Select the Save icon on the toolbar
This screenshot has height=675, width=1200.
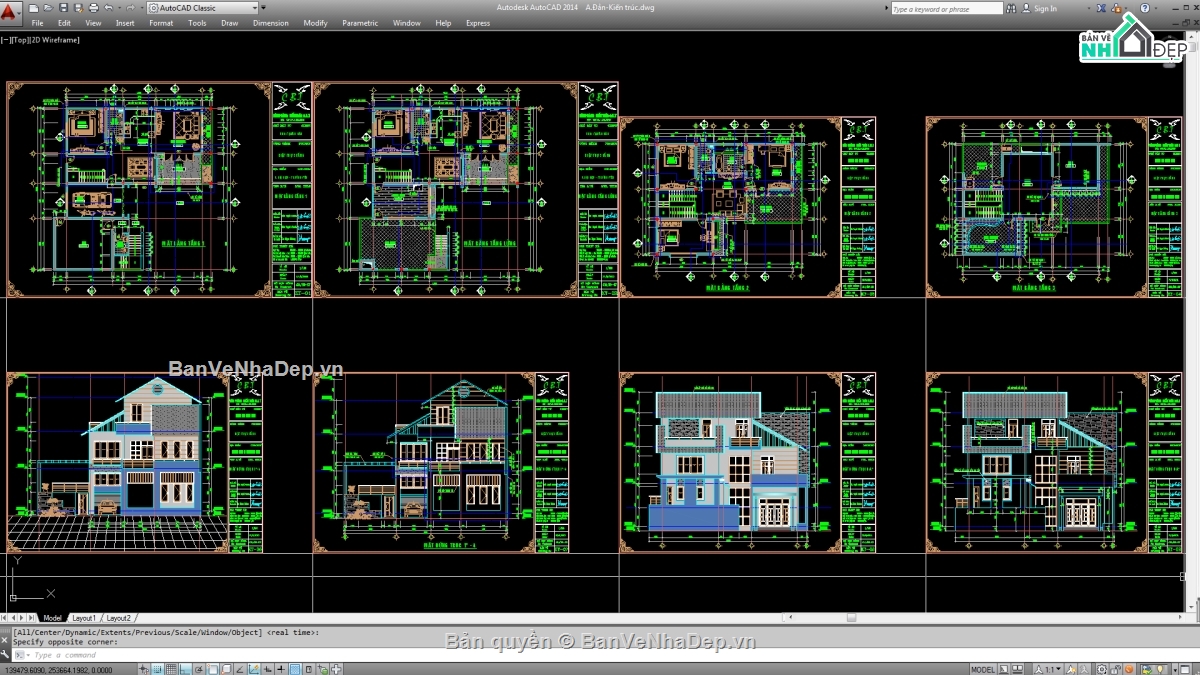pyautogui.click(x=63, y=7)
